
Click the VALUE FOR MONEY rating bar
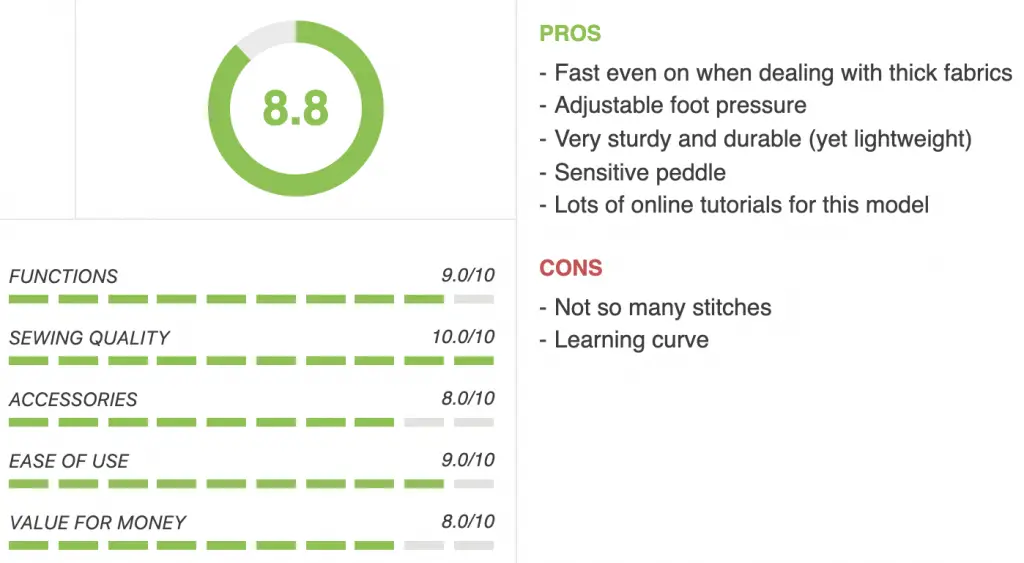pos(251,545)
